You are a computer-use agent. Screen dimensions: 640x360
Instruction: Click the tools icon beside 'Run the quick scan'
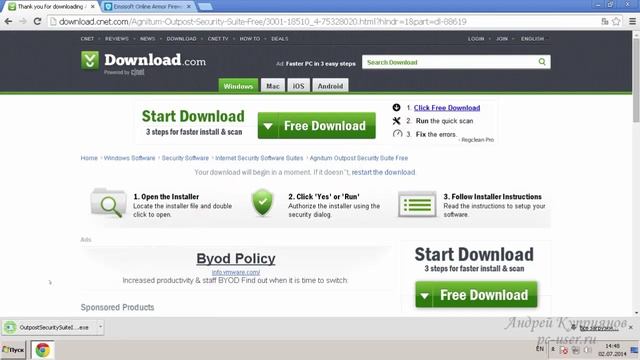(x=396, y=121)
